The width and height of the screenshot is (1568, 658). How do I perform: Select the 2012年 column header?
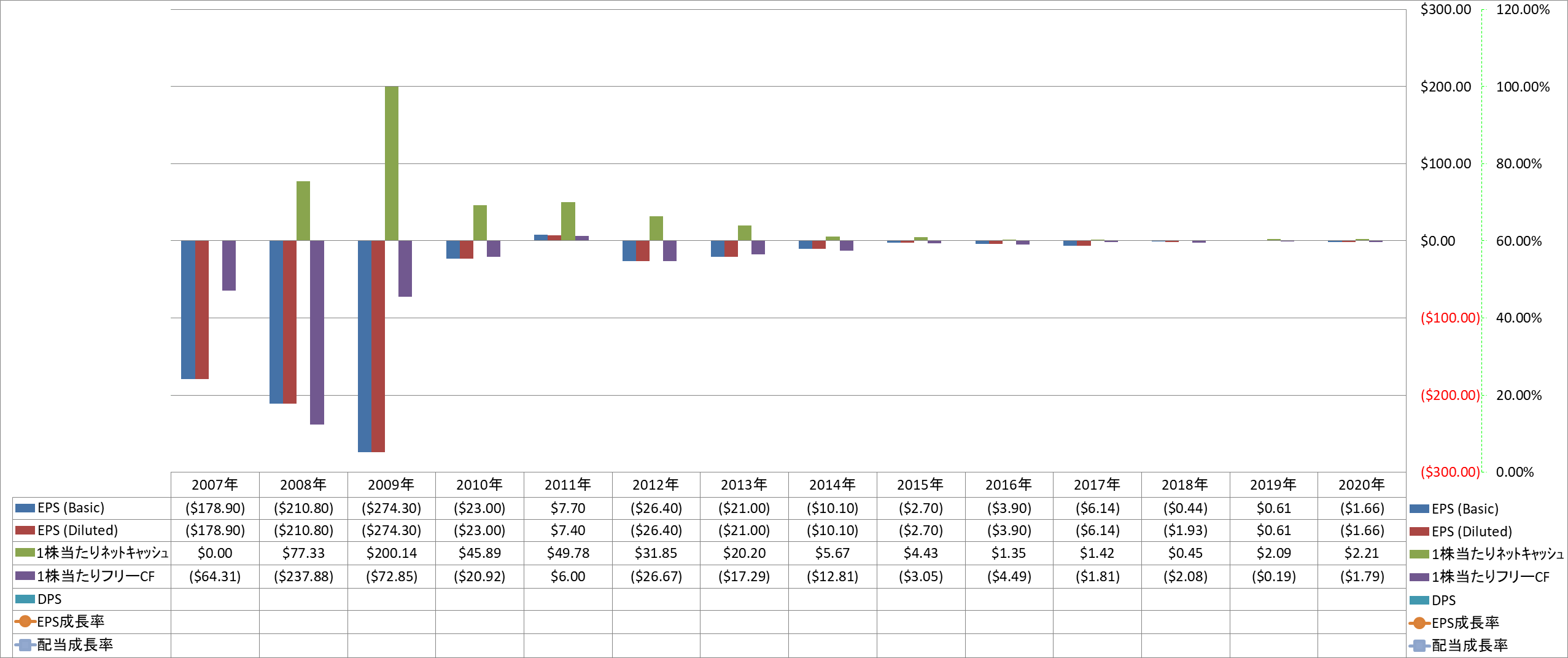[656, 485]
